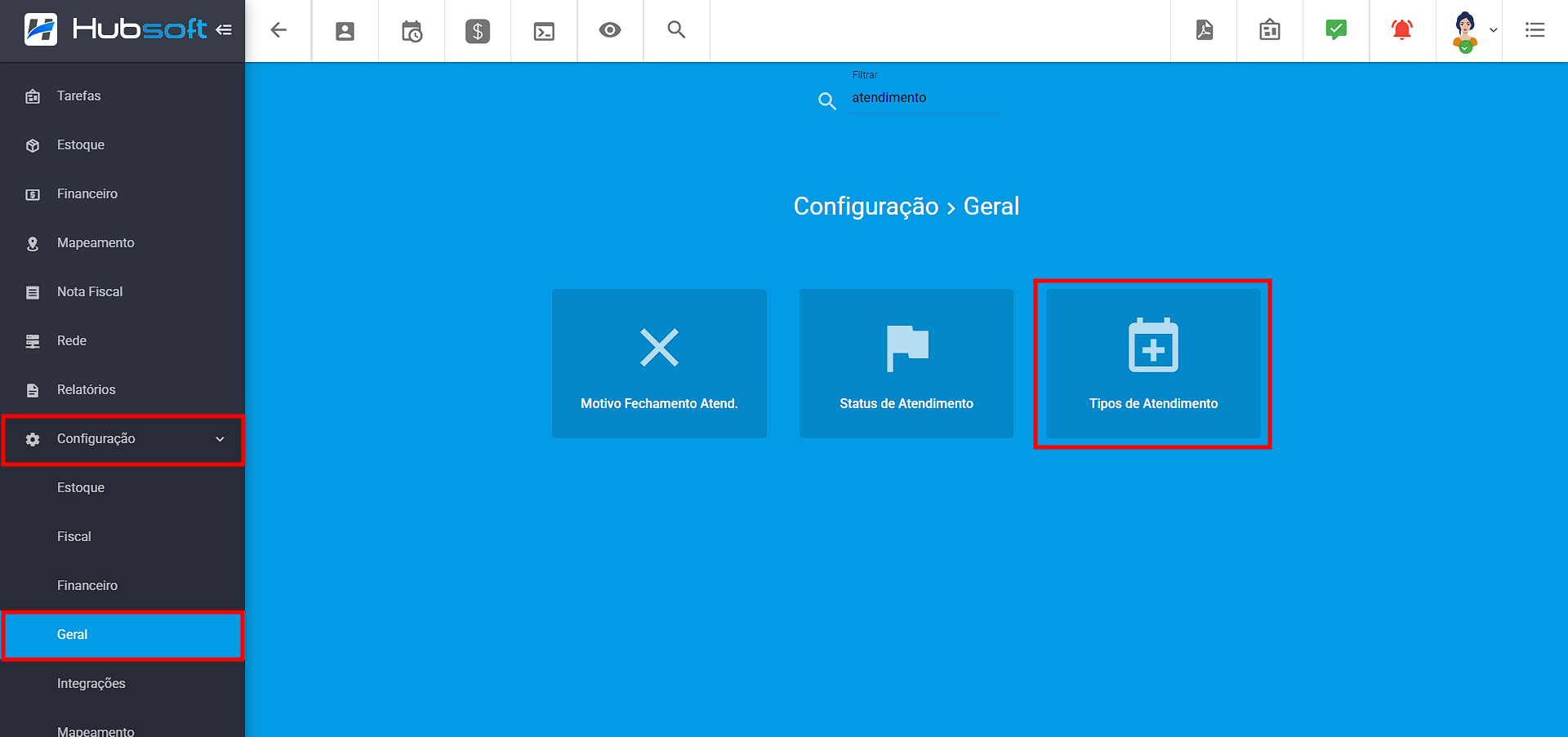Open the client profile icon in toolbar
The image size is (1568, 737).
(x=345, y=31)
